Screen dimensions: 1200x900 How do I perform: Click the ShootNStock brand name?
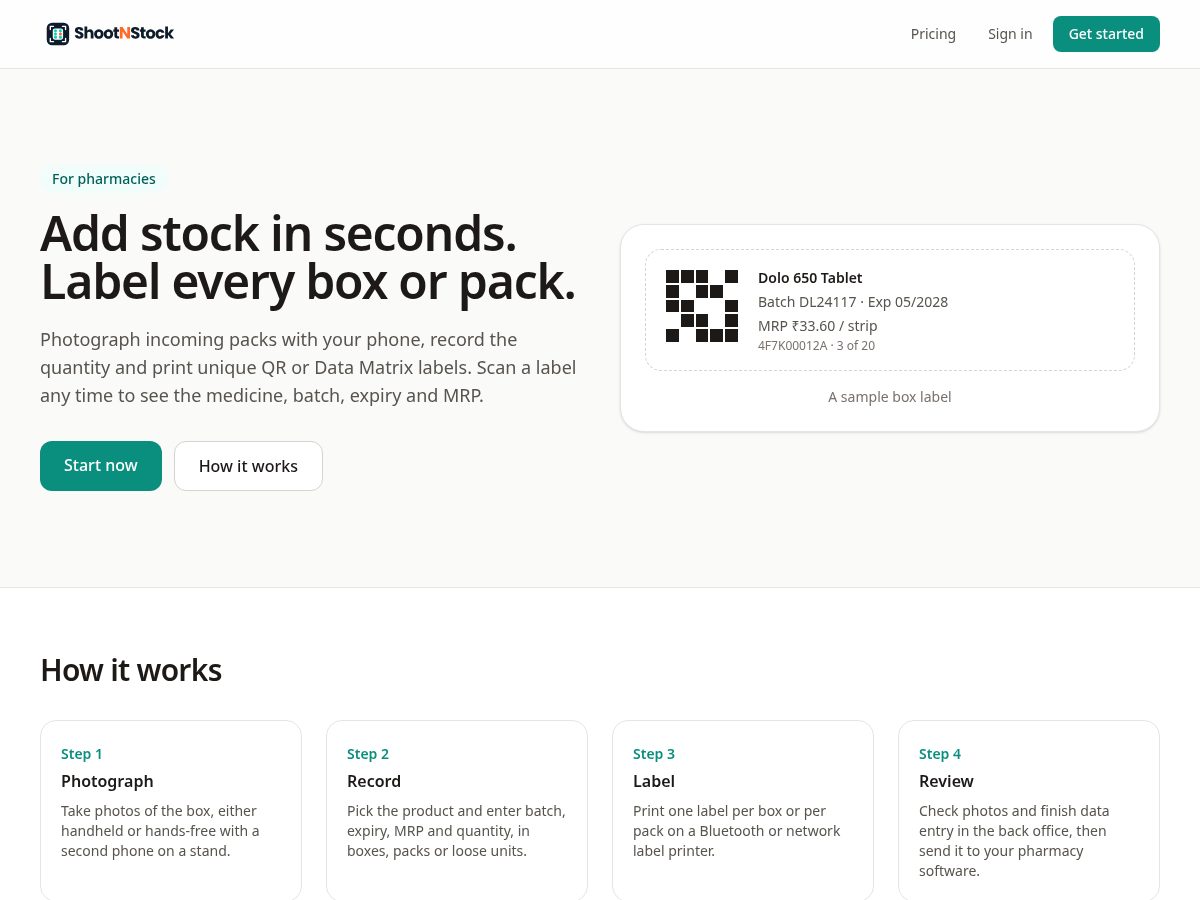(x=124, y=33)
